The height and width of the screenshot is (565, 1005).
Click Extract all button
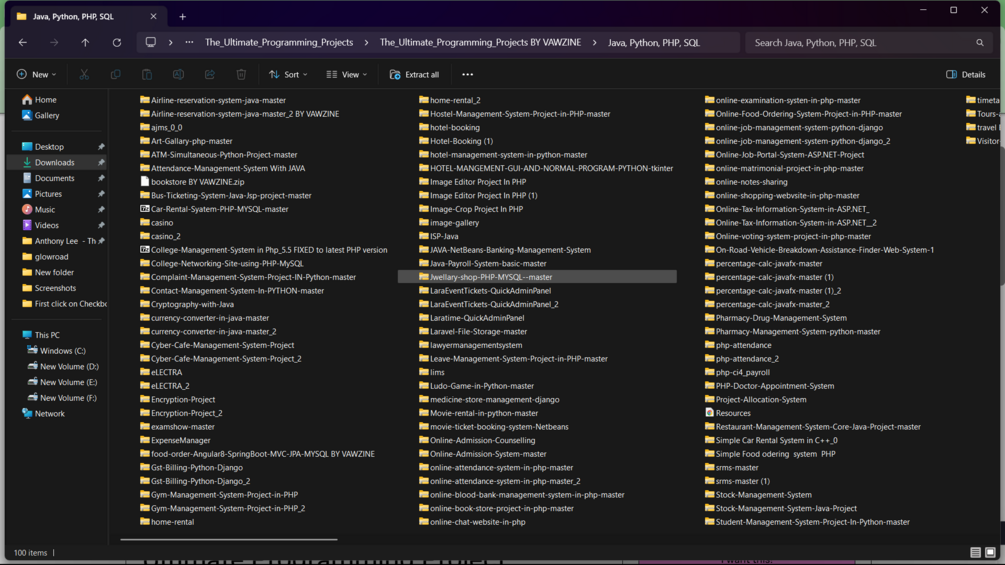click(x=415, y=74)
